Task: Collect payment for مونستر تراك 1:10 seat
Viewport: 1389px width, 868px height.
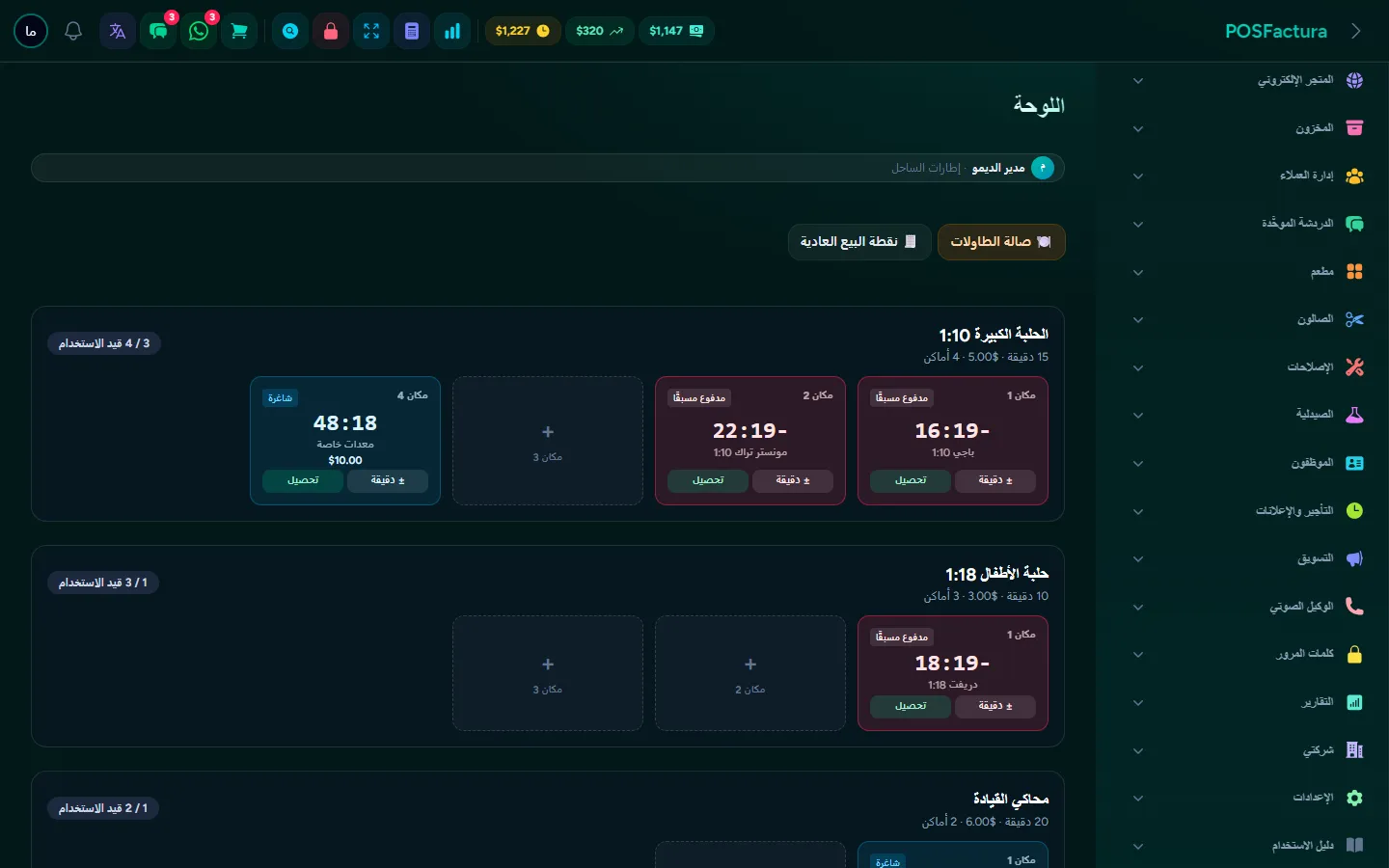Action: [x=707, y=480]
